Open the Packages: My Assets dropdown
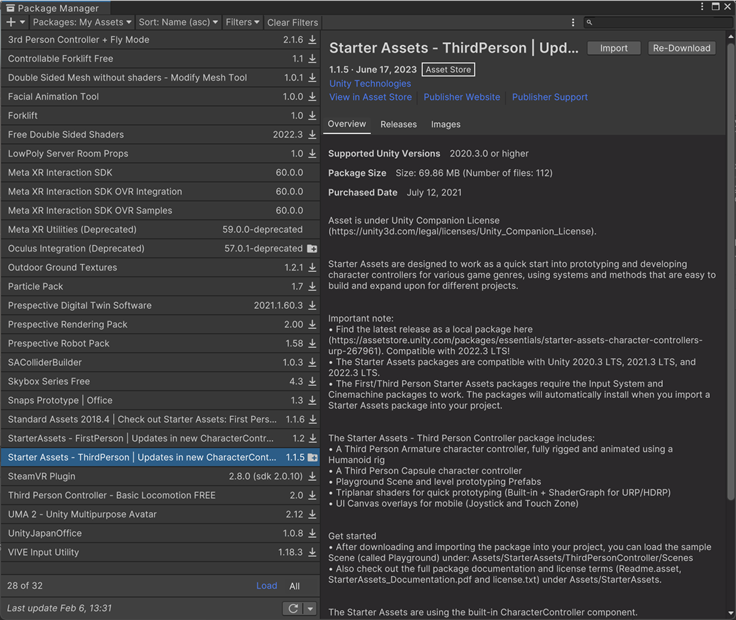Screen dimensions: 736x620 (81, 22)
